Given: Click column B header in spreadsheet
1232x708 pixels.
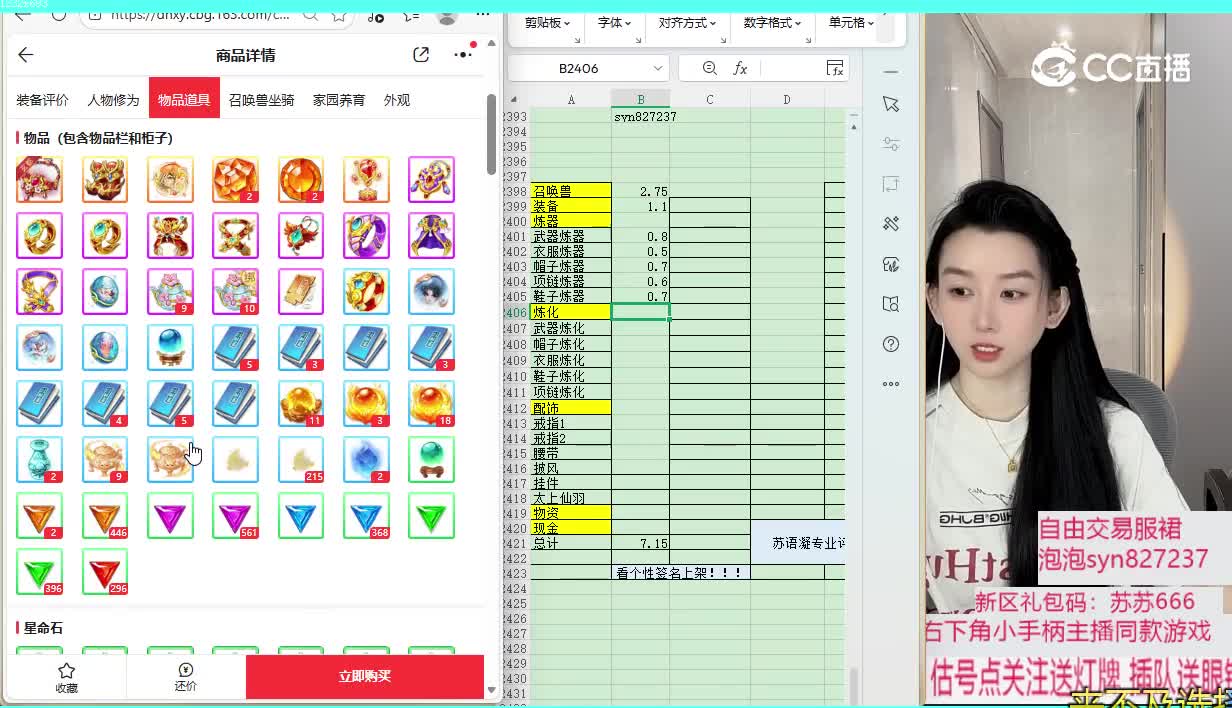Looking at the screenshot, I should click(x=641, y=99).
